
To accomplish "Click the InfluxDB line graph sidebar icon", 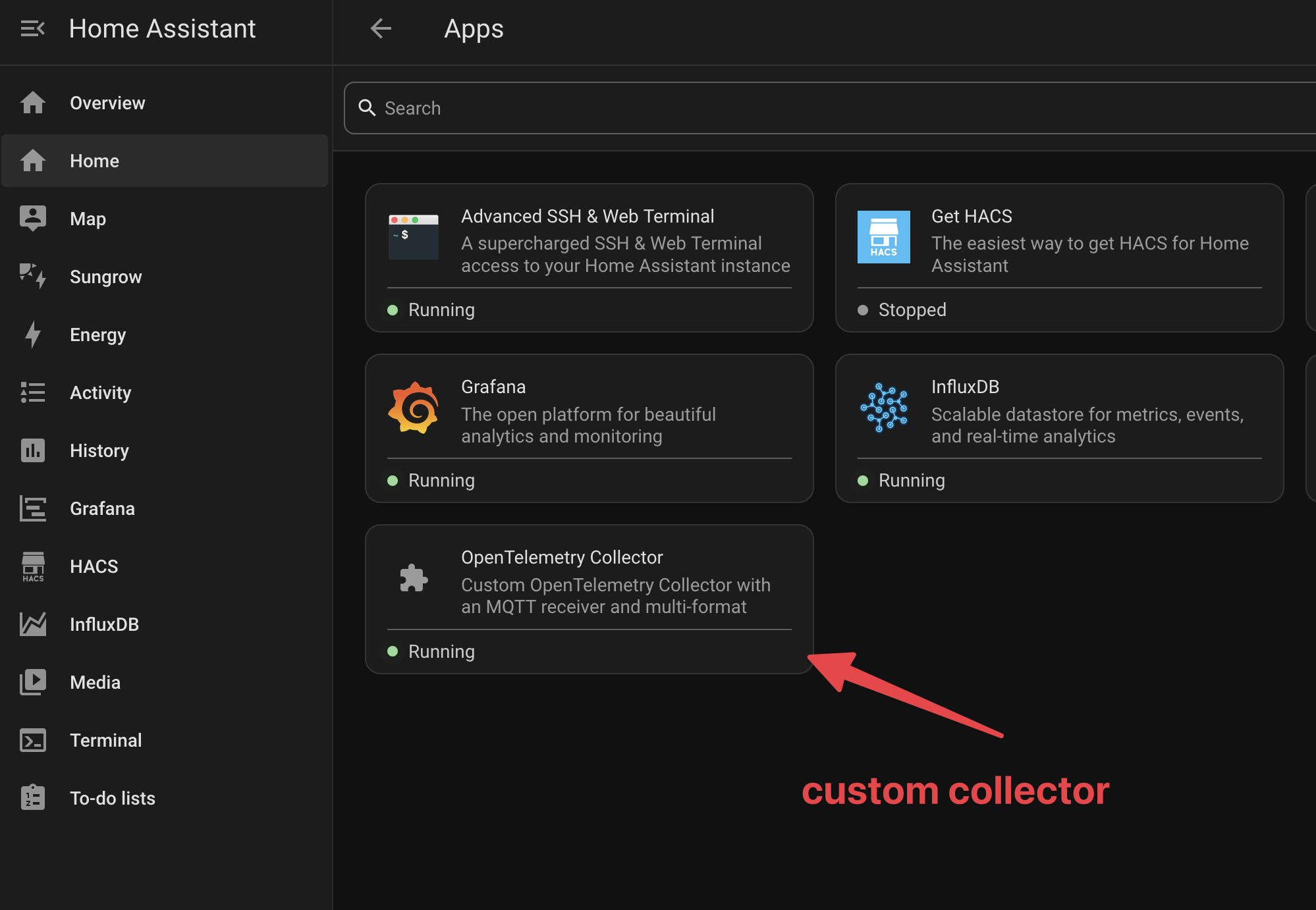I will point(32,624).
